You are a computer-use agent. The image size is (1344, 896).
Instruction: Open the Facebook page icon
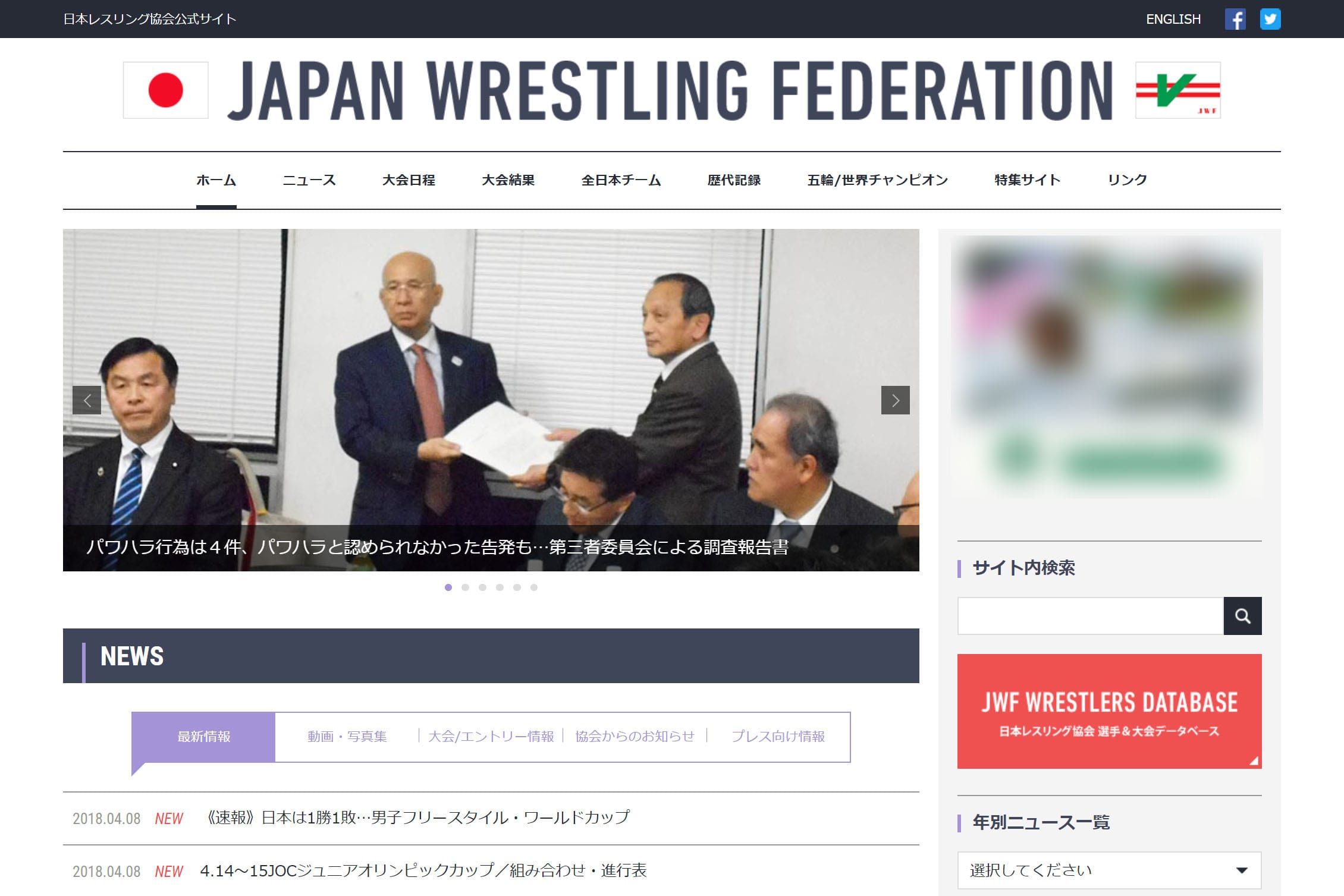(1235, 19)
